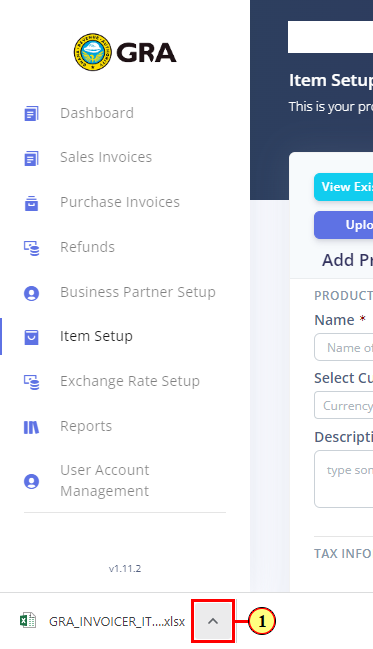Viewport: 373px width, 649px height.
Task: Expand the download options chevron
Action: click(213, 621)
